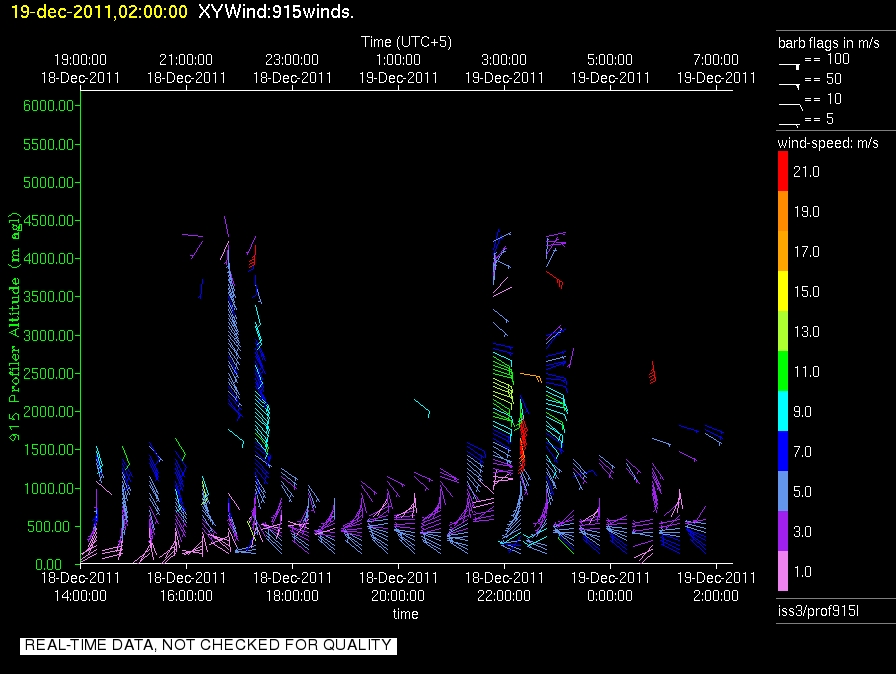Click the bottom axis 18-Dec-2011 22:00:00 label

coord(504,587)
